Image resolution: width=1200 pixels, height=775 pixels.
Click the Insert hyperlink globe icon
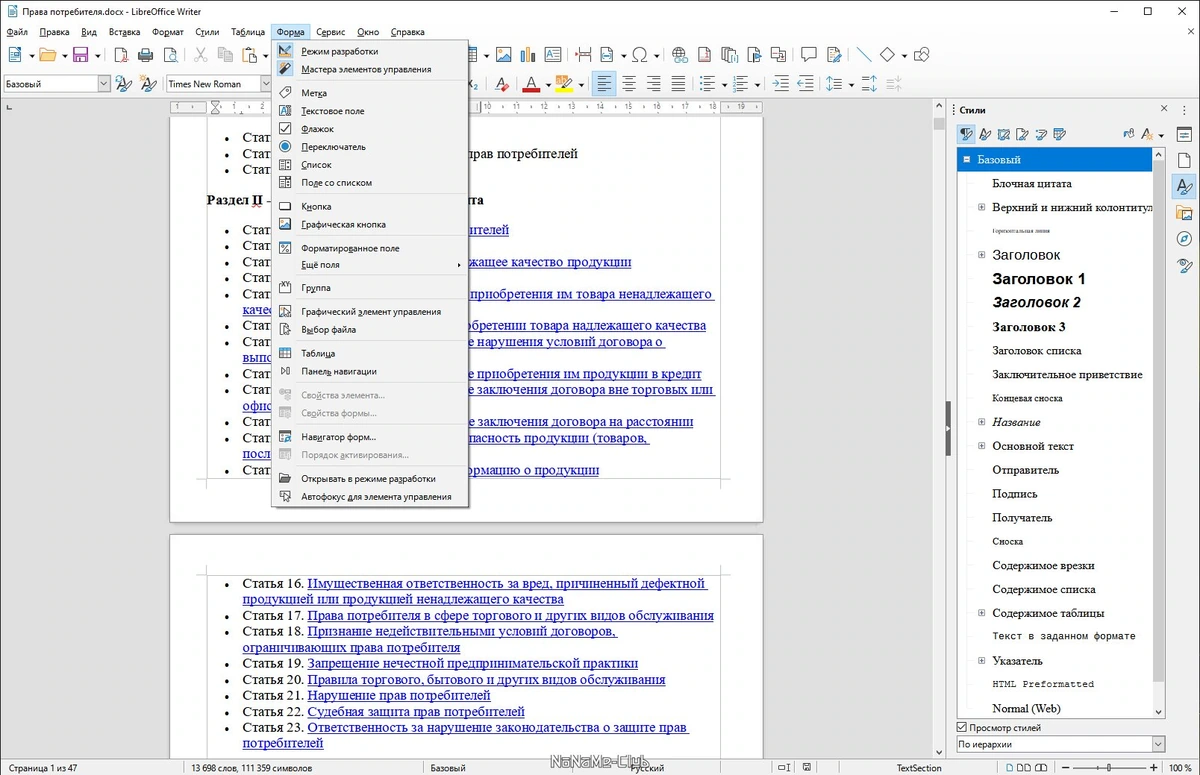(679, 55)
